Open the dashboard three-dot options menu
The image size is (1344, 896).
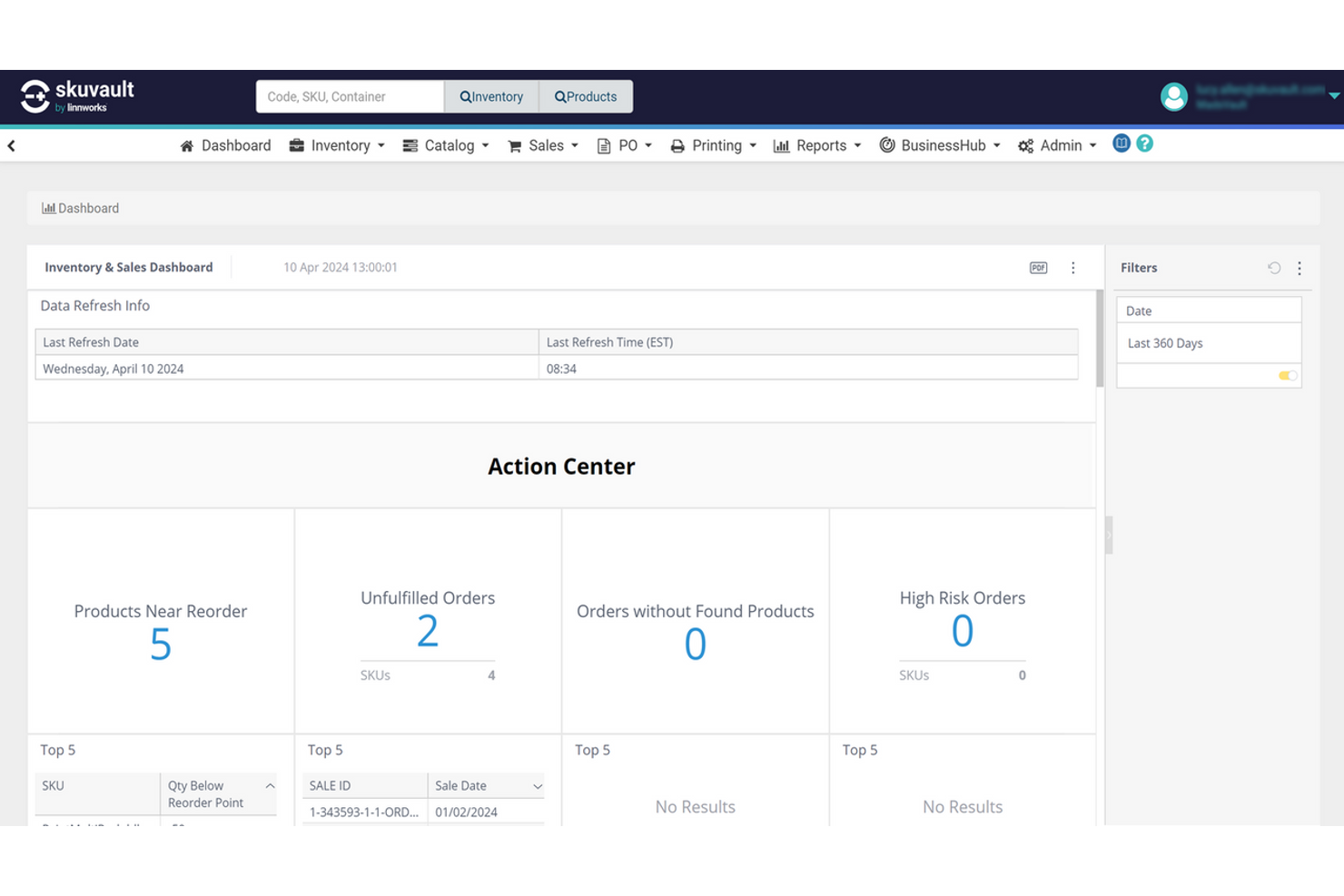click(1073, 267)
